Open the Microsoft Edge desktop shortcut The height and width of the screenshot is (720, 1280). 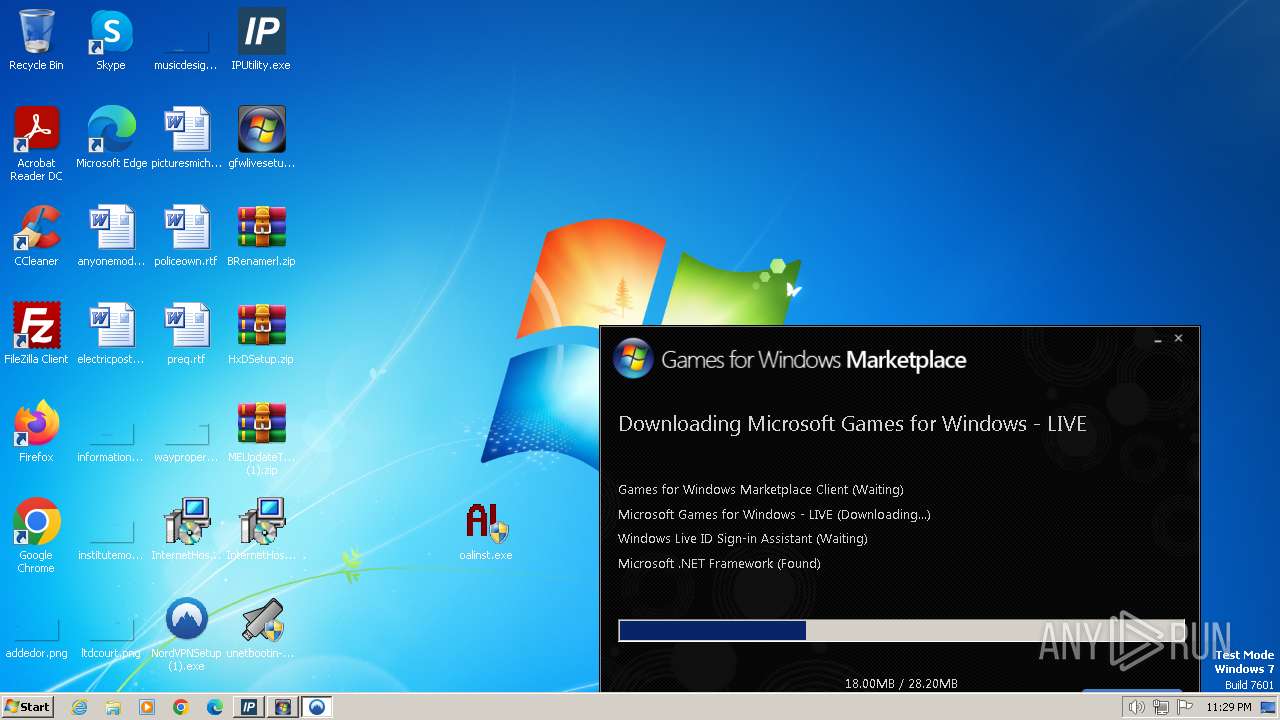(111, 138)
